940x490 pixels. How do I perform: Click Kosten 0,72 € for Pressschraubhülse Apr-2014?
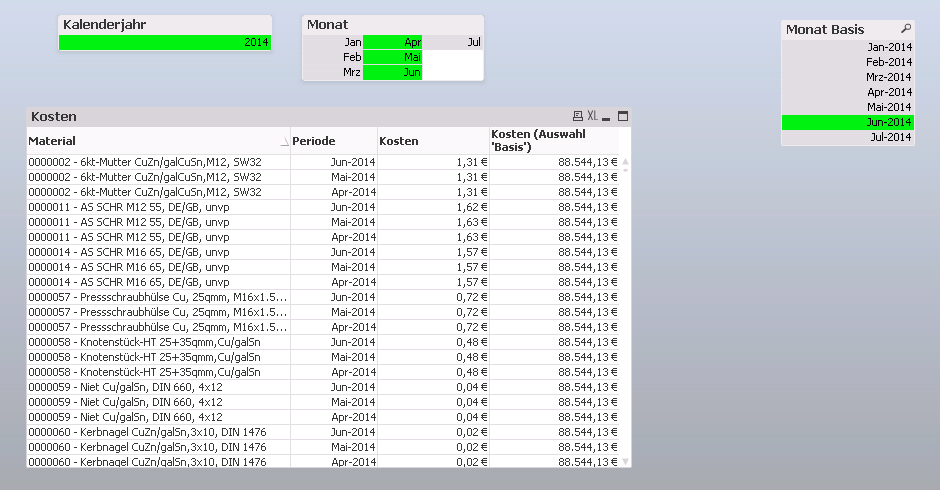point(433,327)
